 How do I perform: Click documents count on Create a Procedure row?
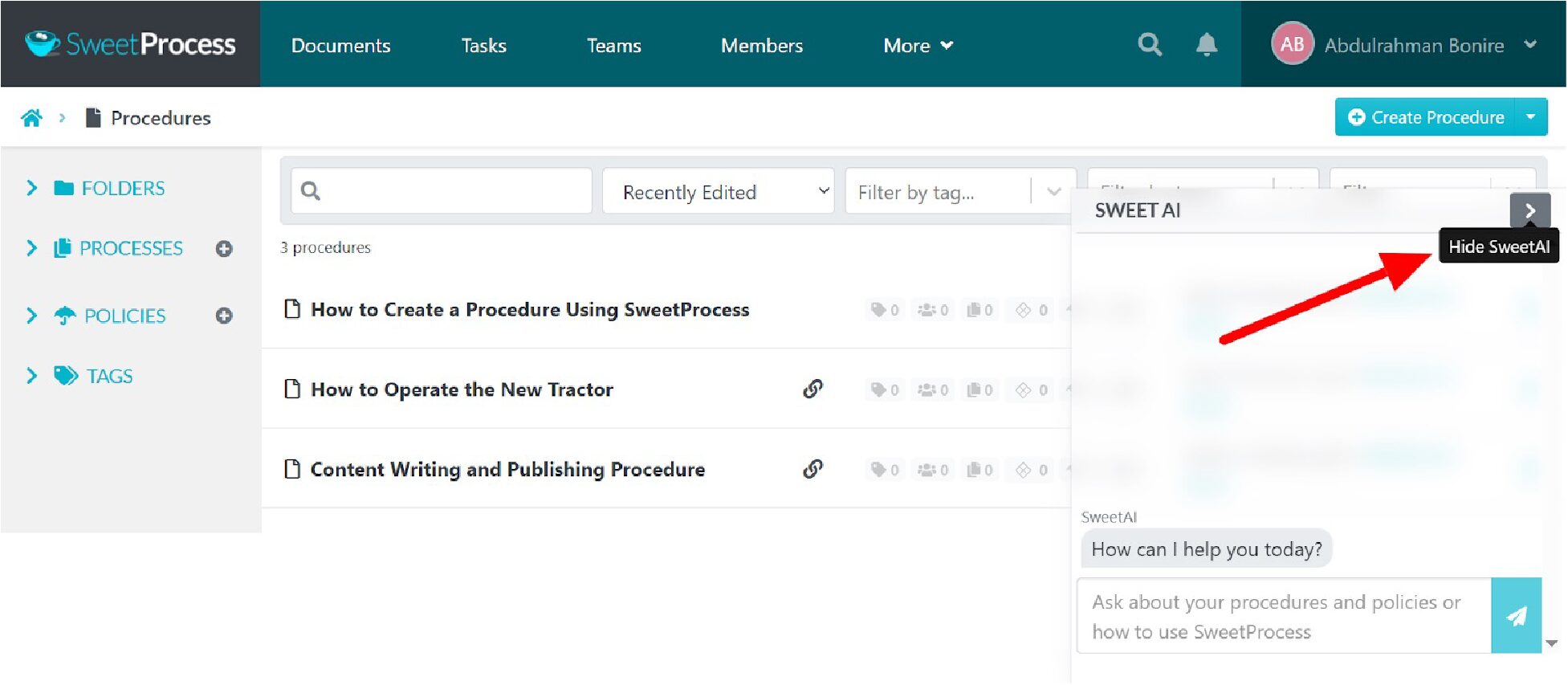coord(979,310)
